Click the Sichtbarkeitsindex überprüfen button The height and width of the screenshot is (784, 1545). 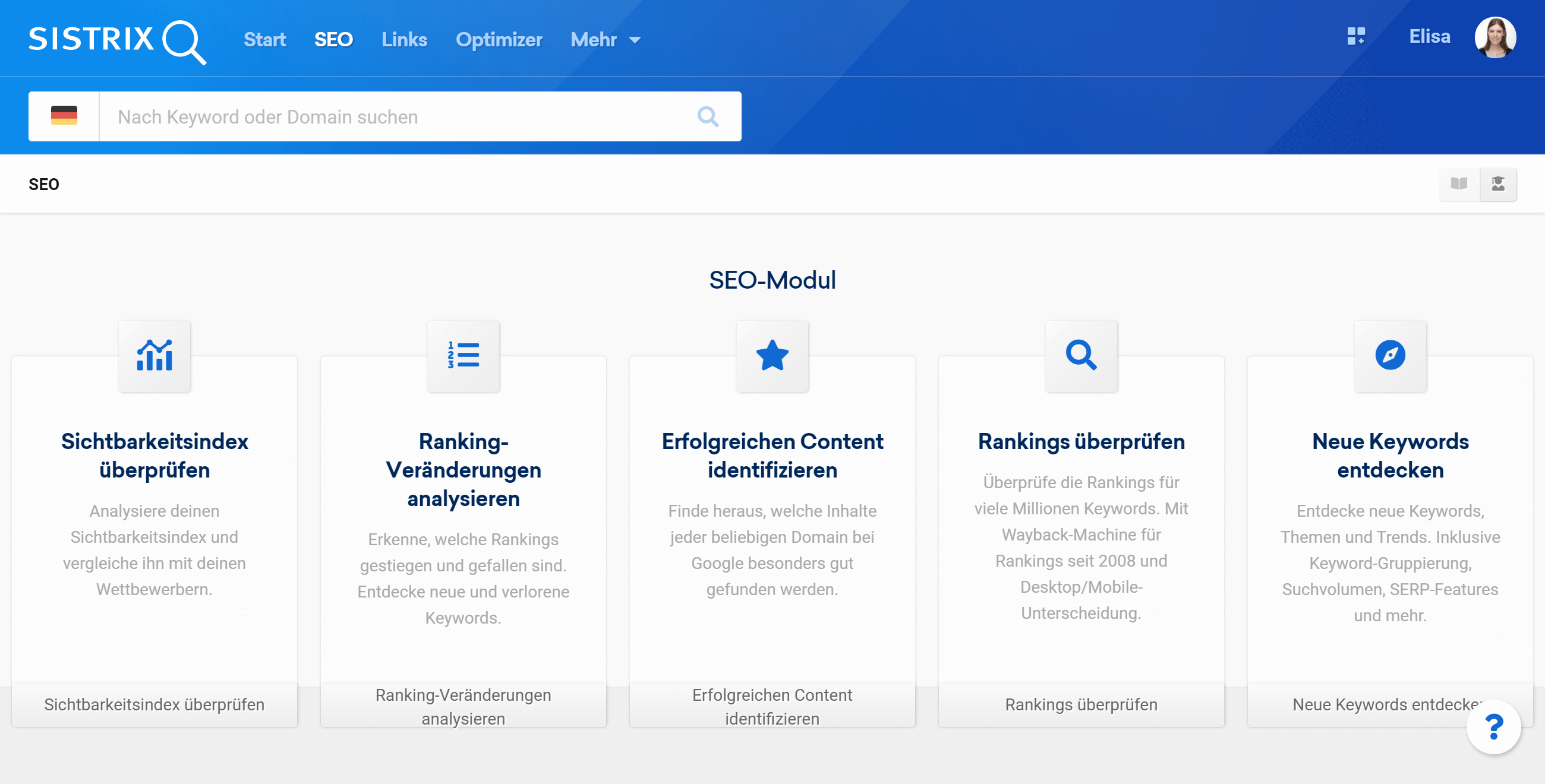154,705
